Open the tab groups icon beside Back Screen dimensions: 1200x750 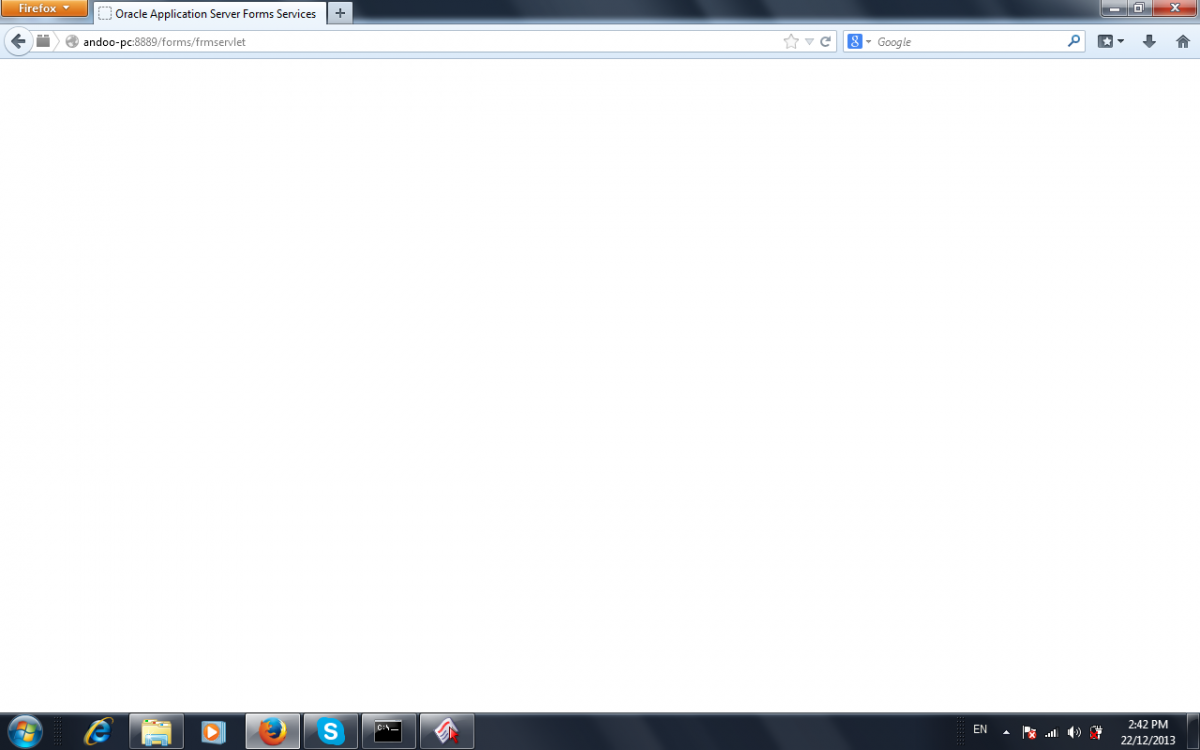pos(43,41)
